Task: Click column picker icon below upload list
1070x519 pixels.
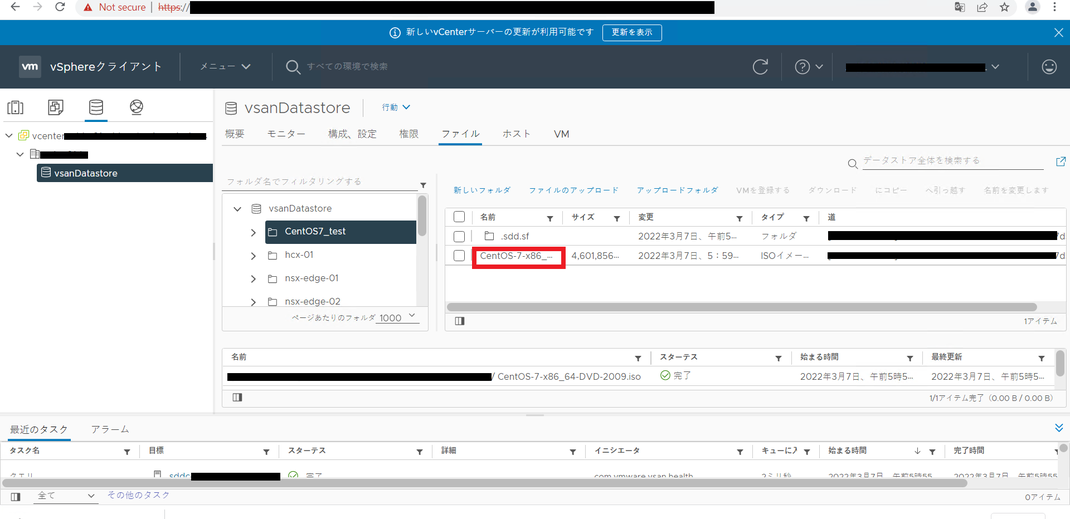Action: (237, 397)
